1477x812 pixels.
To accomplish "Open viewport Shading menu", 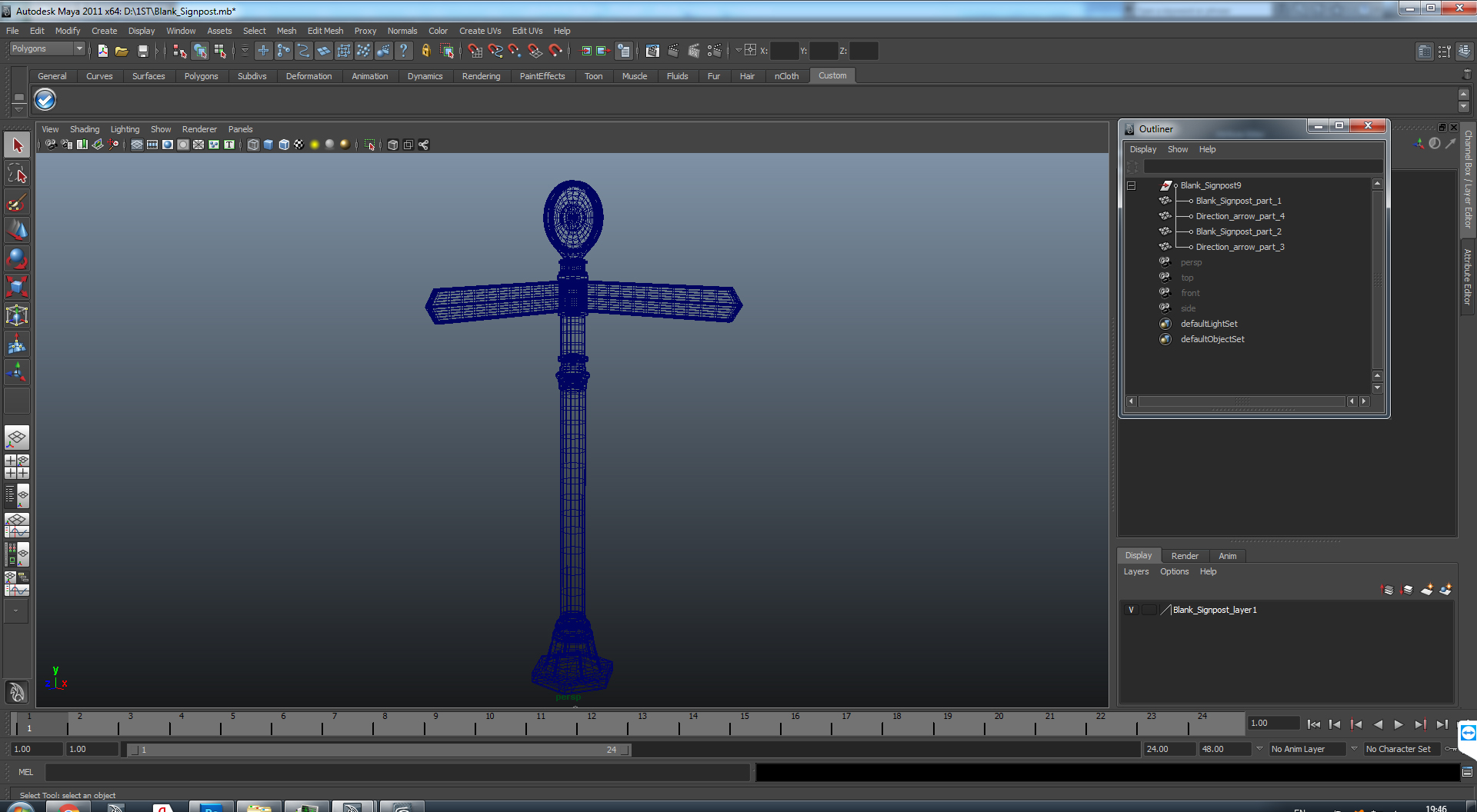I will [x=85, y=129].
